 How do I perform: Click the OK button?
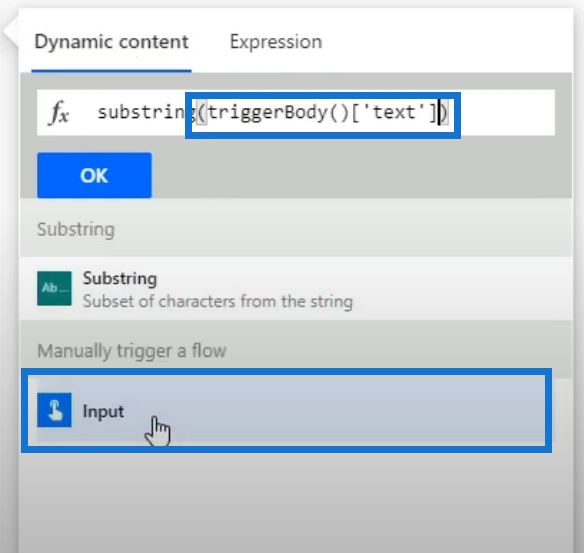pos(94,175)
